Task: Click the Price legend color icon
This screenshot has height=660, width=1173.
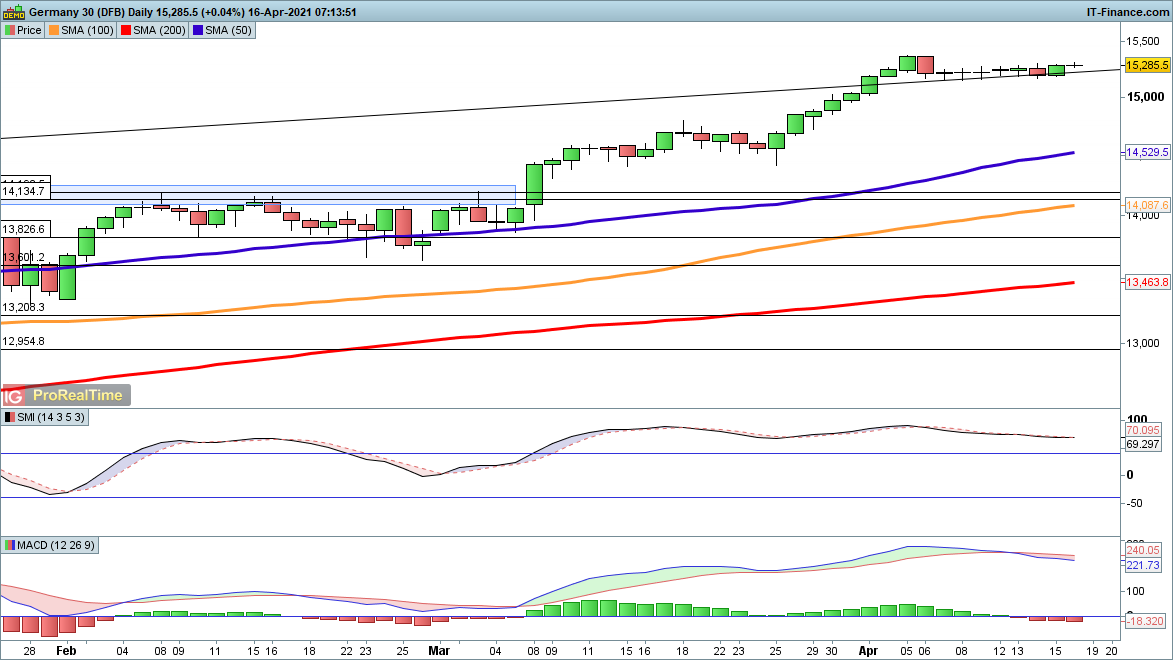Action: point(10,30)
